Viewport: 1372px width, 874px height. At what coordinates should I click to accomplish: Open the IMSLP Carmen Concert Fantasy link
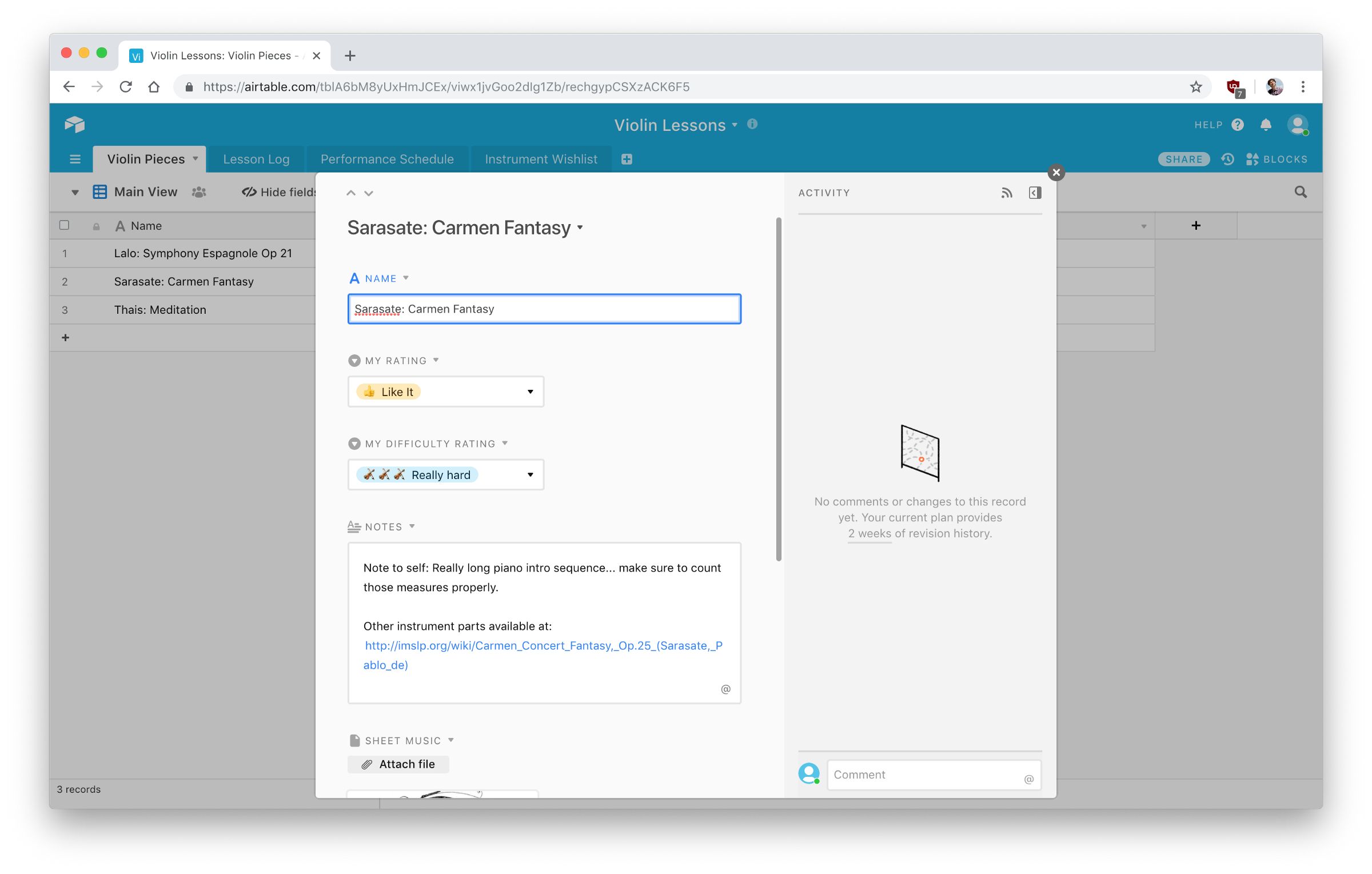(x=543, y=646)
